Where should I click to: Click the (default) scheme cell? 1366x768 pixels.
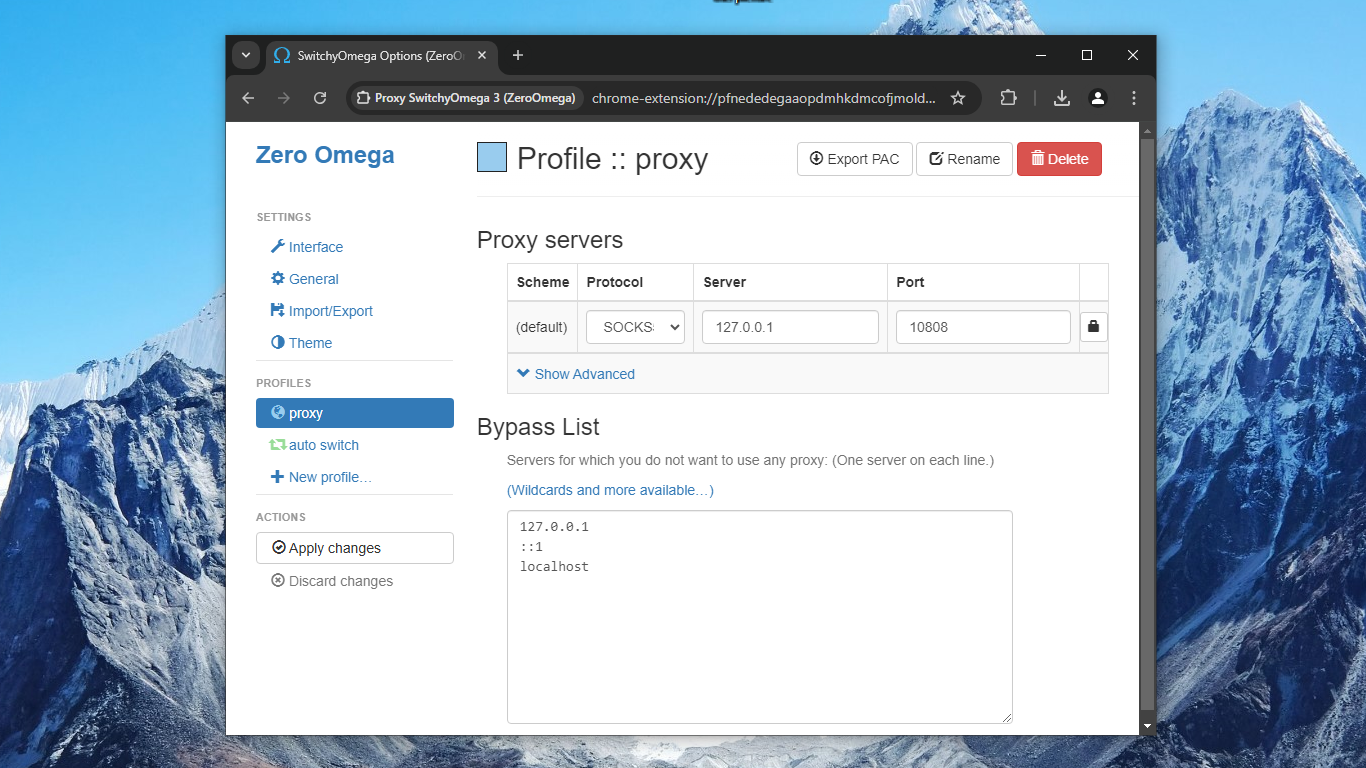click(x=542, y=327)
